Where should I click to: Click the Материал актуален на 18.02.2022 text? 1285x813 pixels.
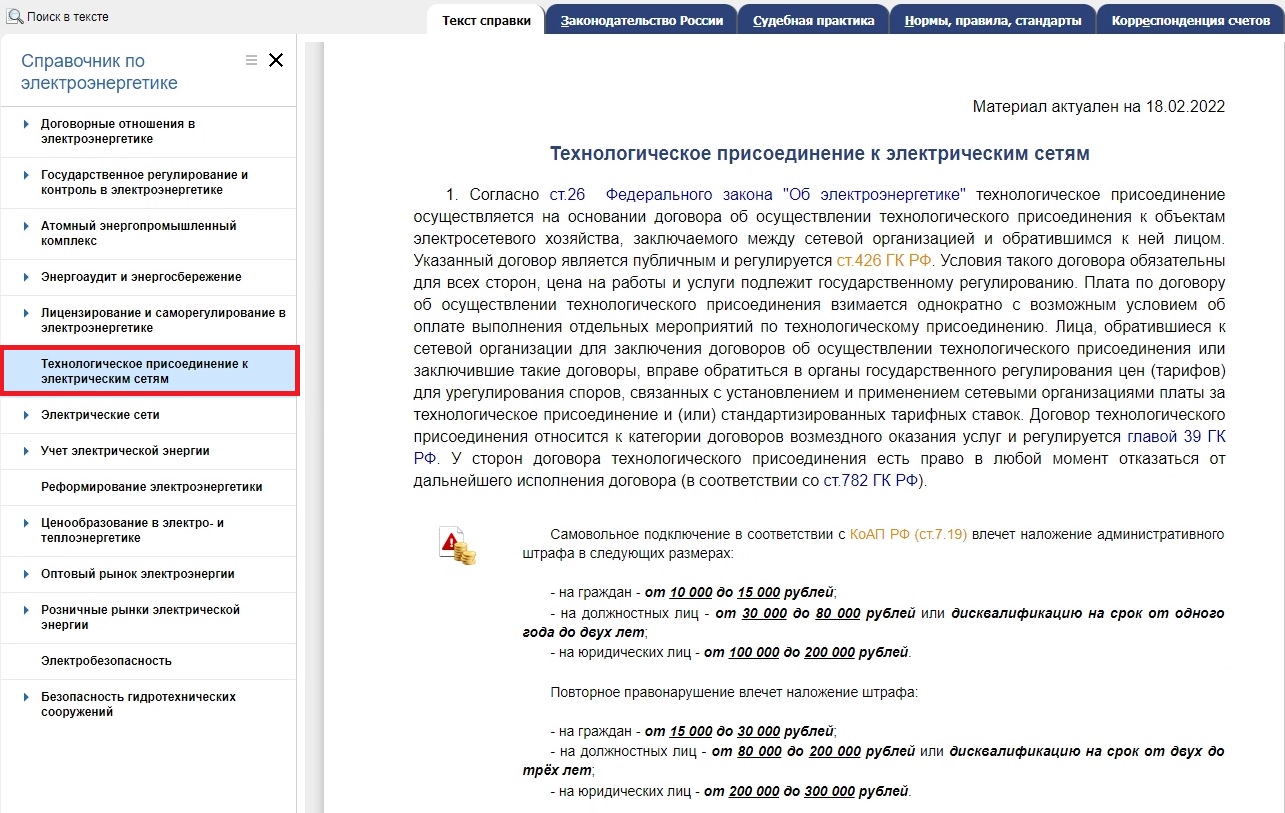click(1098, 106)
